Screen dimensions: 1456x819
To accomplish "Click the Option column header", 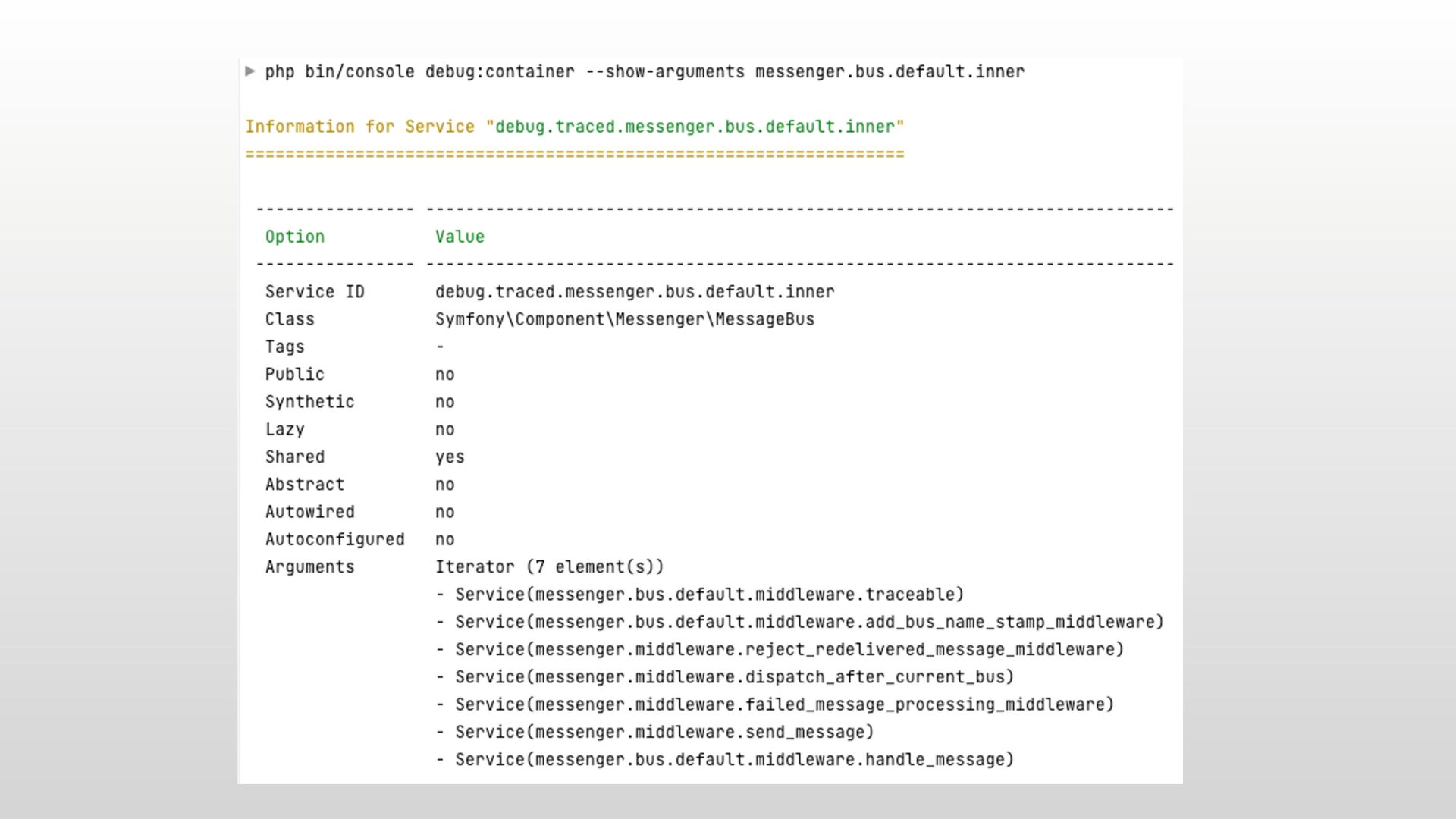I will click(x=294, y=237).
